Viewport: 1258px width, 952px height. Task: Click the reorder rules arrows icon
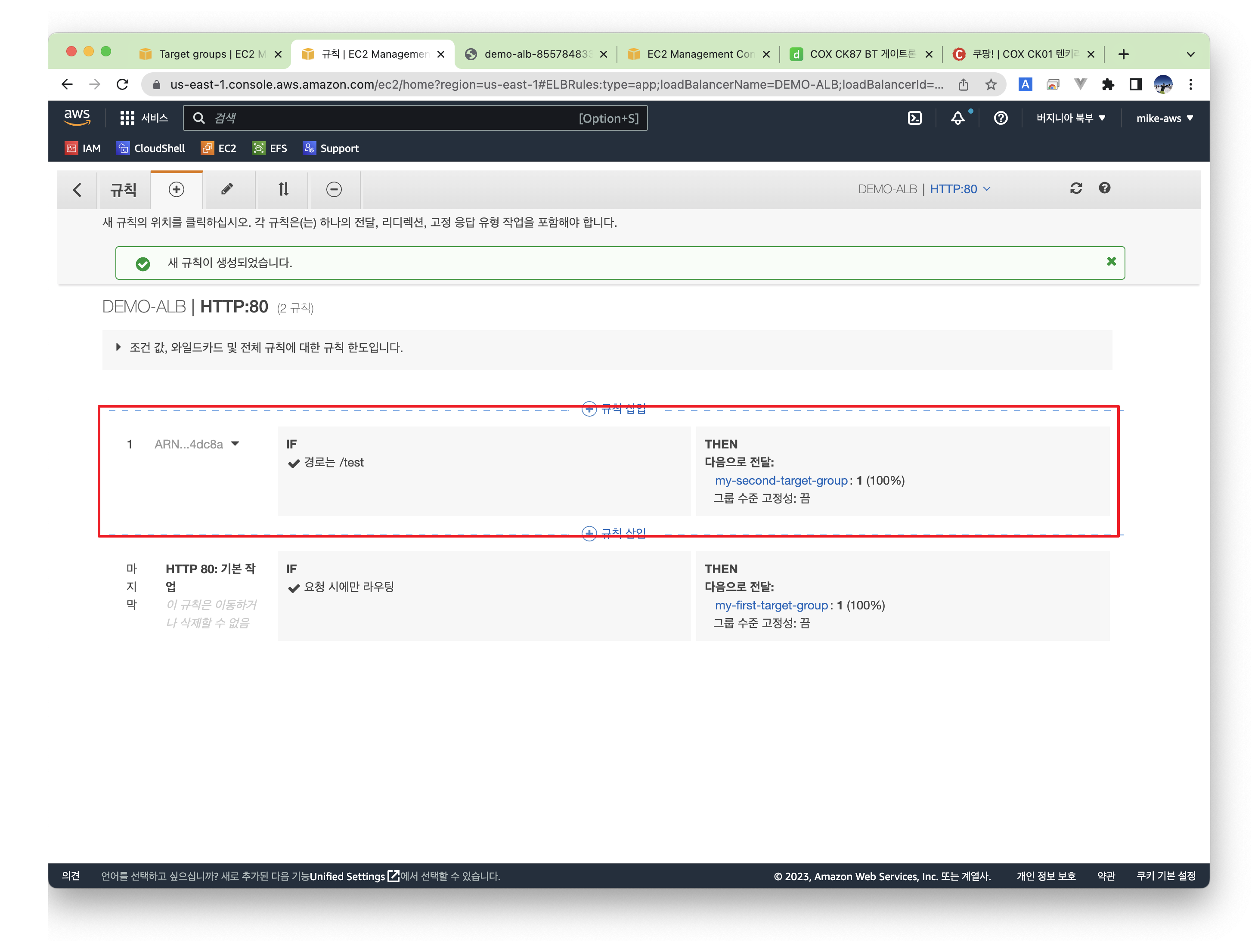[x=283, y=189]
